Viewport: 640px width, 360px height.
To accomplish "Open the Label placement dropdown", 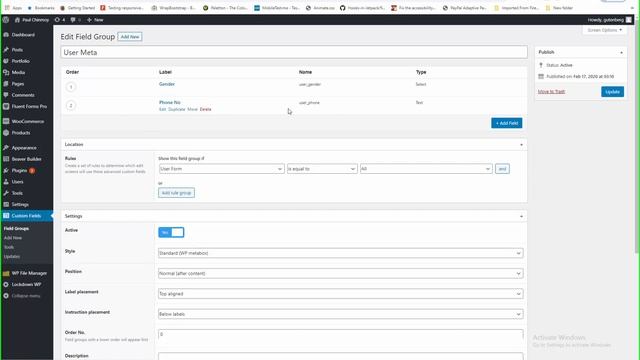I will pos(340,294).
